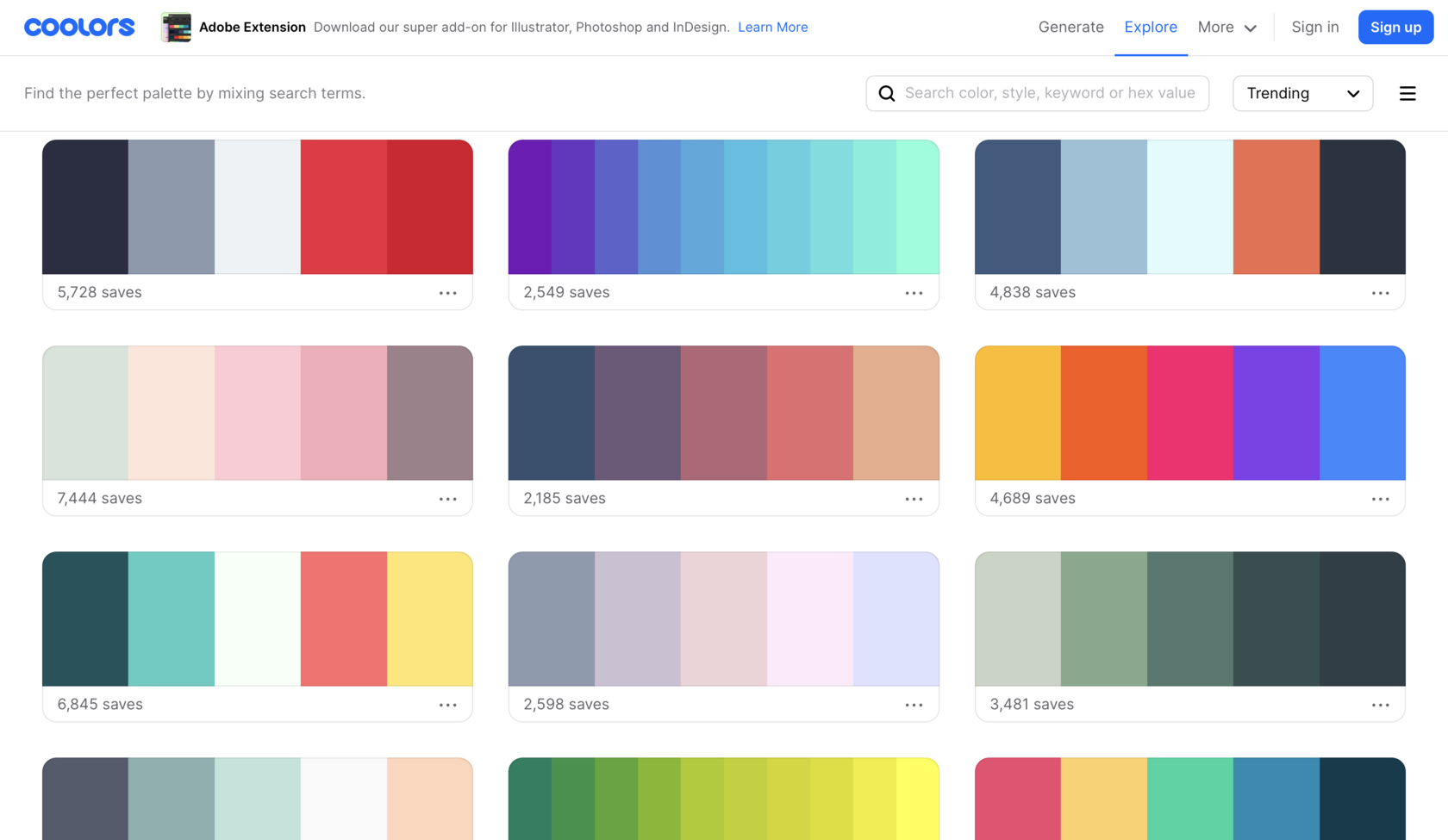Click the search magnifier icon

(887, 93)
